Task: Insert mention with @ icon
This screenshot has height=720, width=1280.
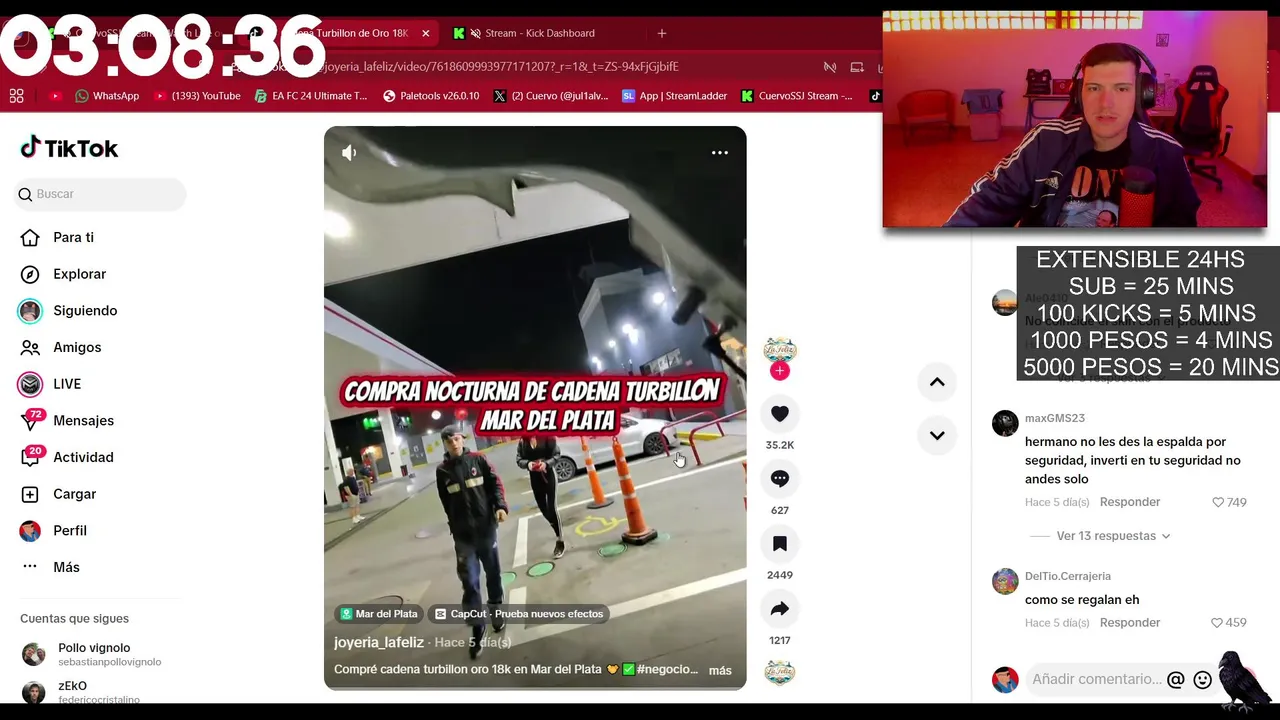Action: (x=1176, y=680)
